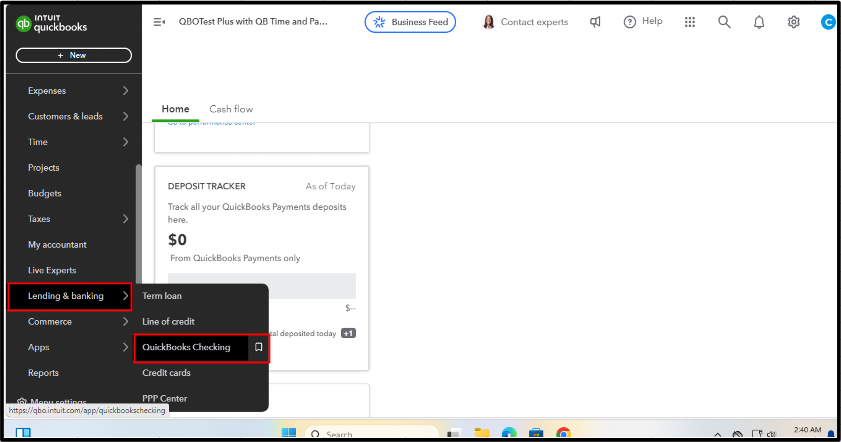Collapse the navigation with the hamburger icon
The width and height of the screenshot is (841, 442).
(159, 22)
